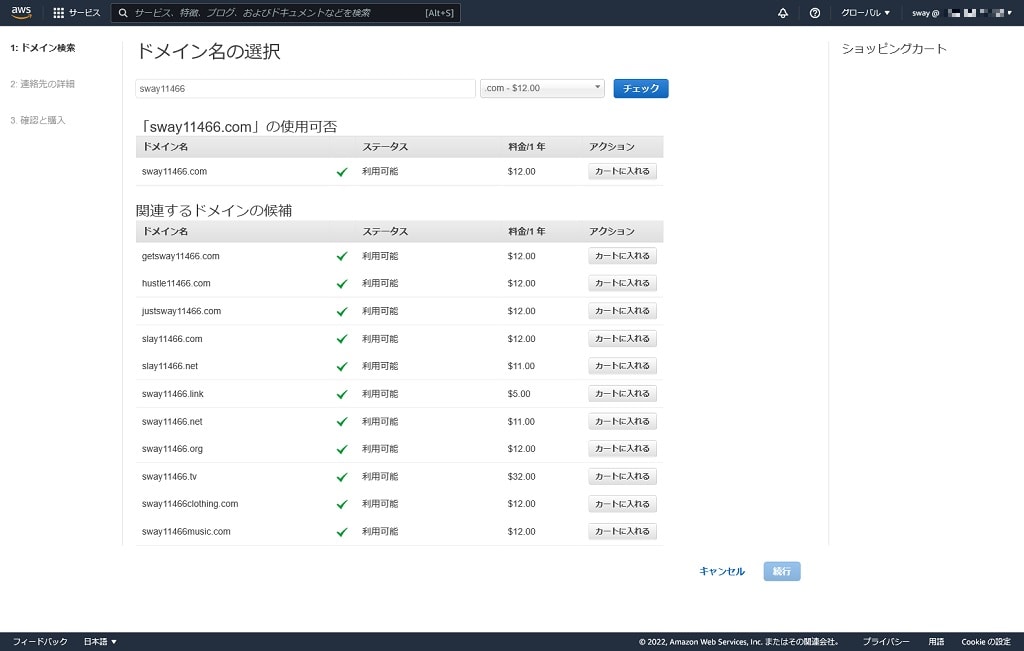Open the 日本語 language selector
1024x651 pixels.
pyautogui.click(x=100, y=642)
